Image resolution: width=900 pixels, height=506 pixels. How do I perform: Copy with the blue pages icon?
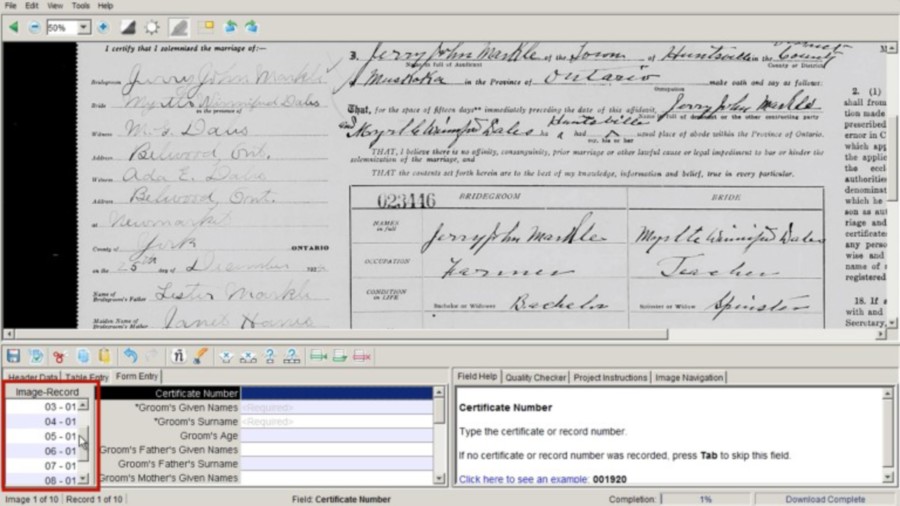click(83, 356)
